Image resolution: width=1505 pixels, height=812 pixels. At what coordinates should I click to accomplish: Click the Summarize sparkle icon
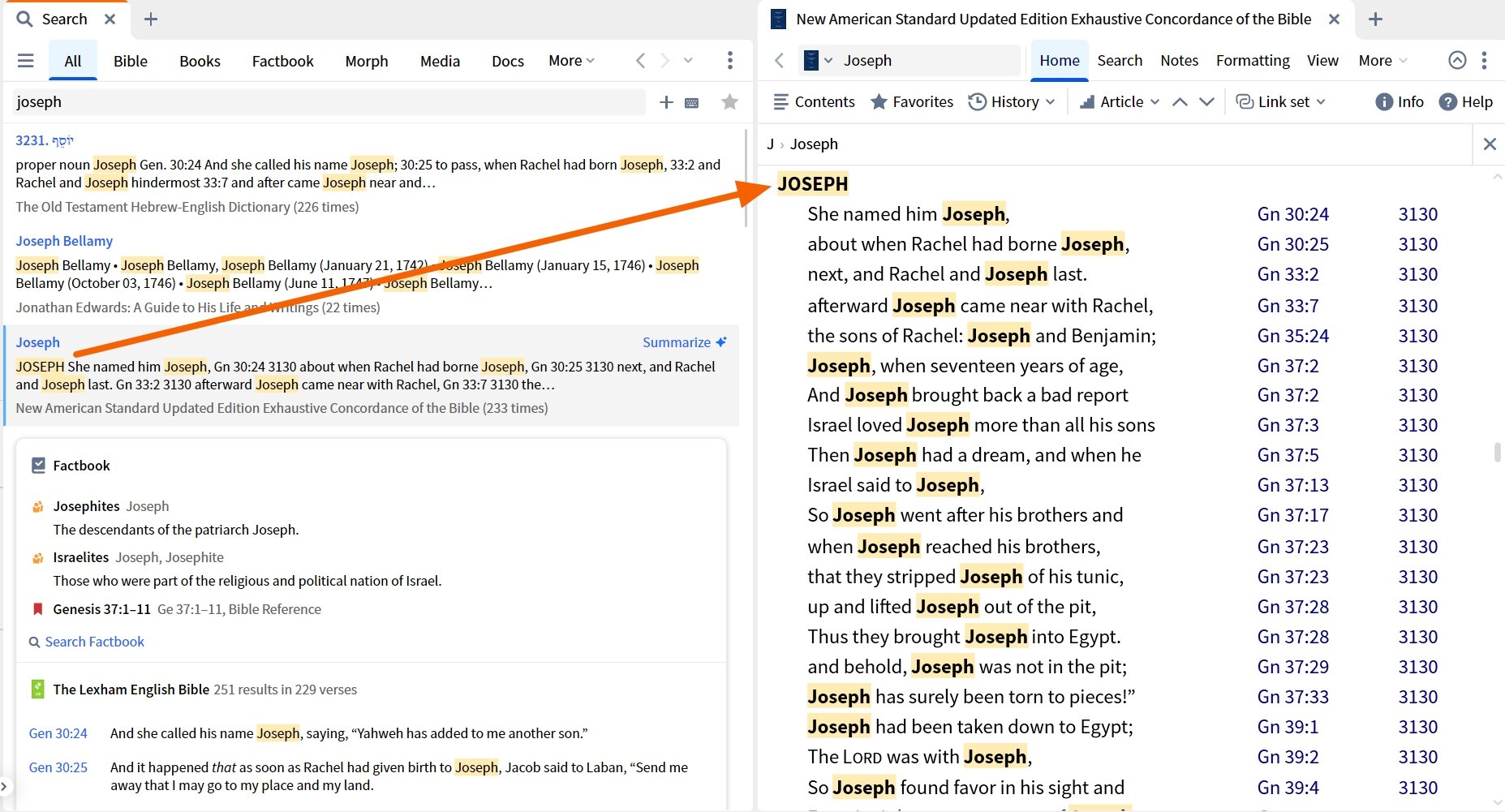click(x=721, y=342)
